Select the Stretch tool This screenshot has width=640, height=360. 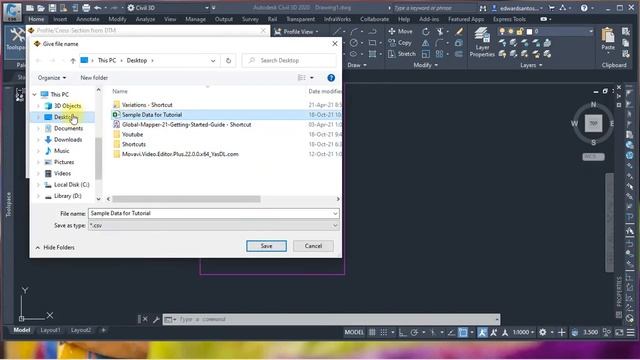(402, 54)
